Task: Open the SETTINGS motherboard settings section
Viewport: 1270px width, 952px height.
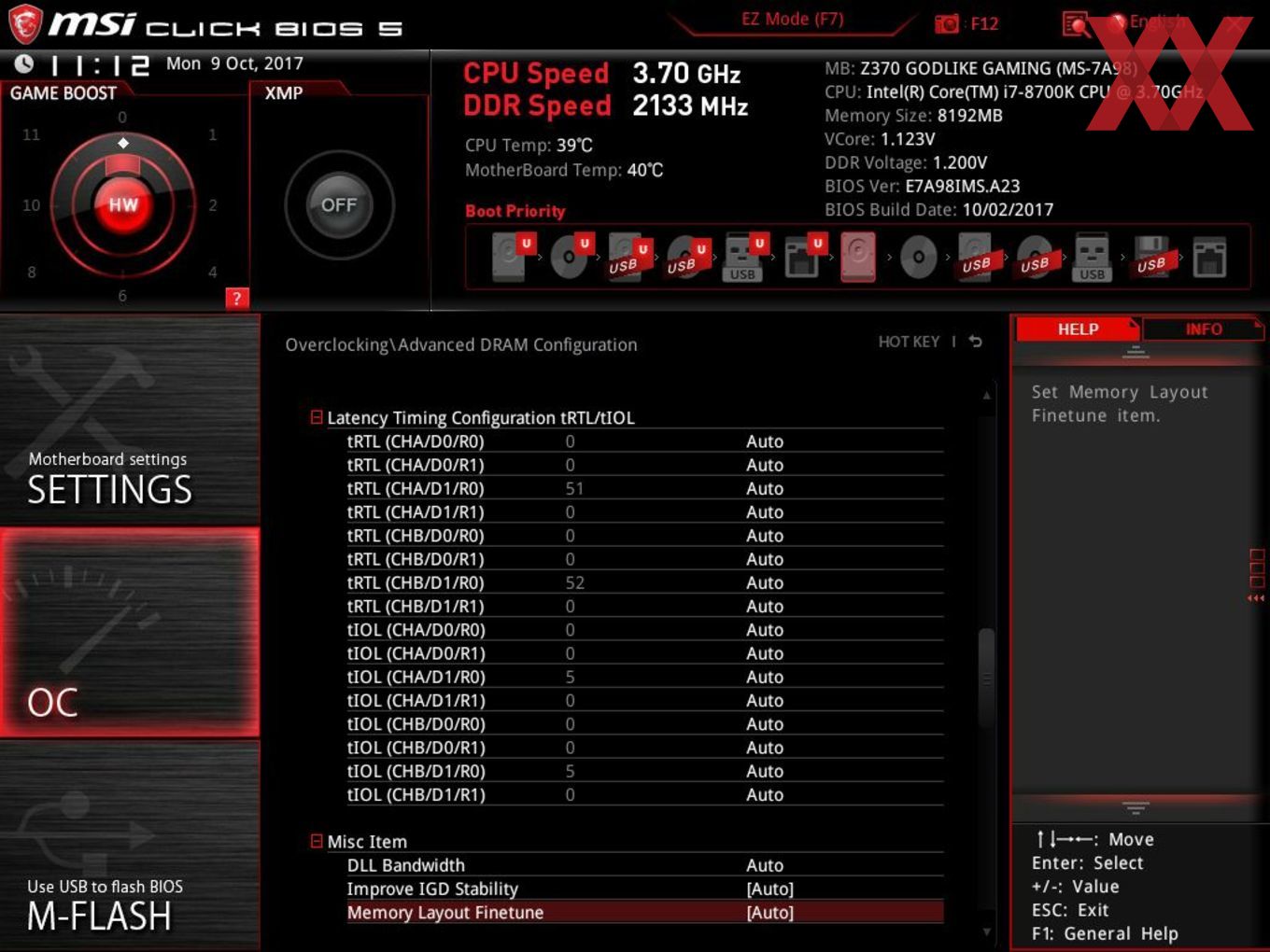Action: click(x=130, y=421)
